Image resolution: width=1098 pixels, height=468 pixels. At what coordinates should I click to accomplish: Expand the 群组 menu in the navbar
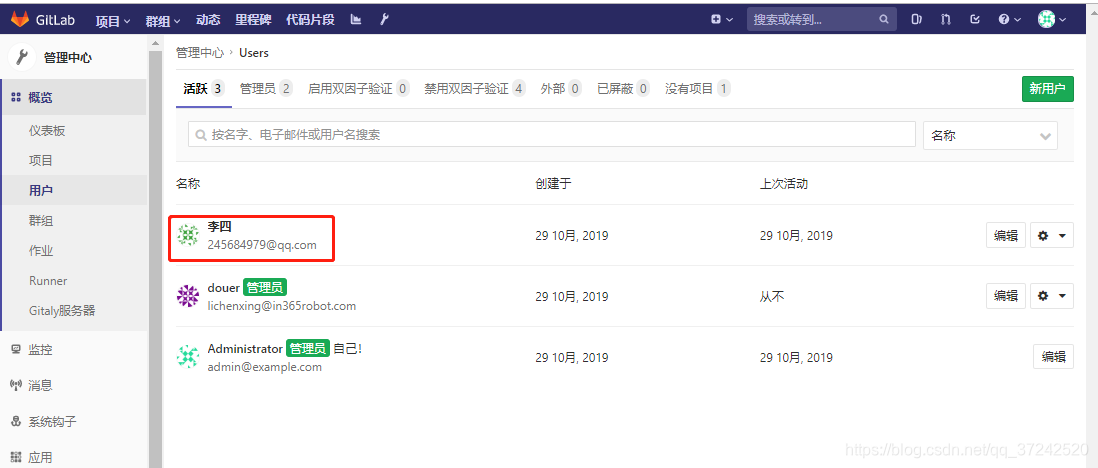[162, 20]
